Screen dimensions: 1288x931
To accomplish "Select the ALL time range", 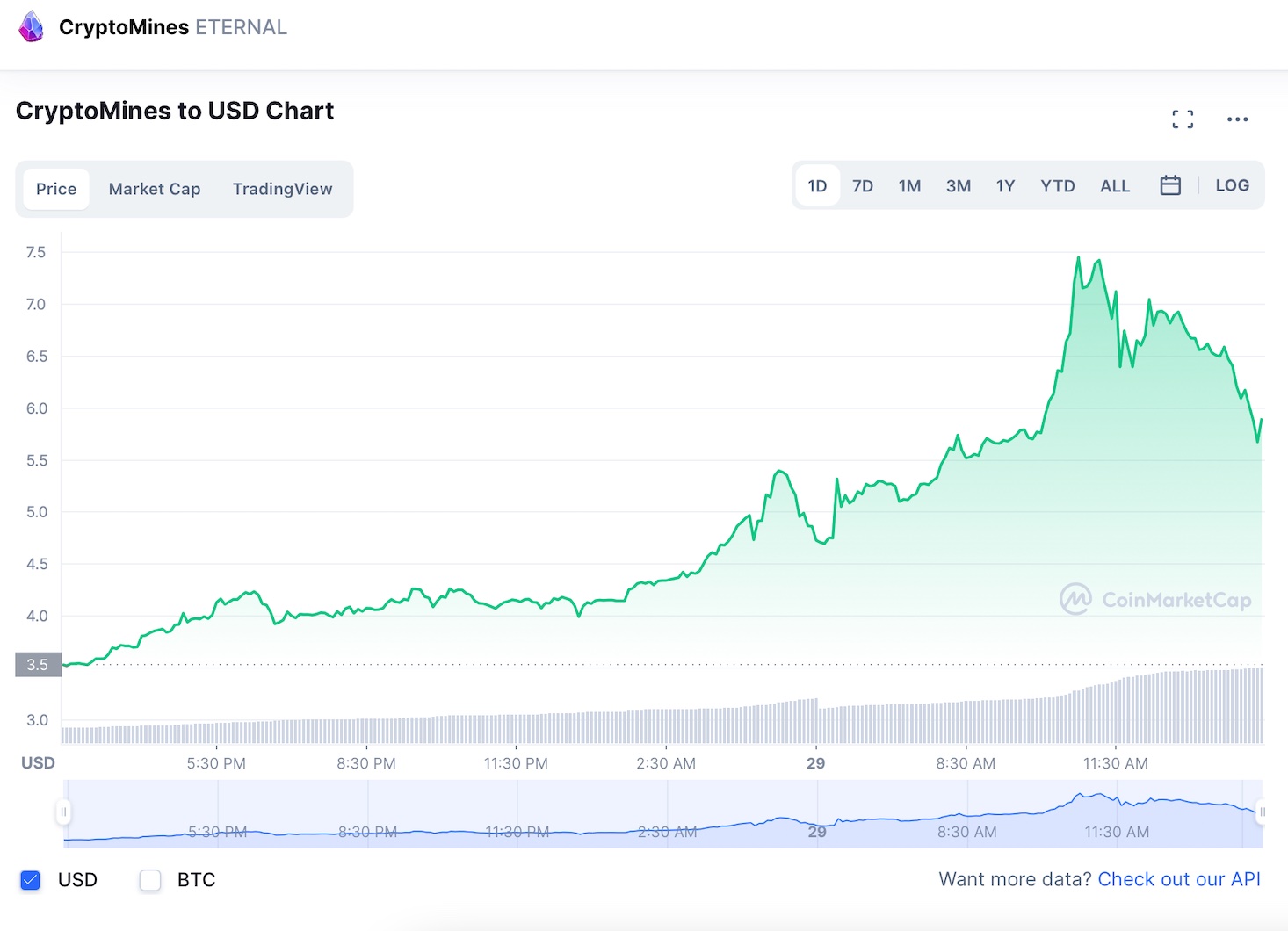I will click(1115, 186).
